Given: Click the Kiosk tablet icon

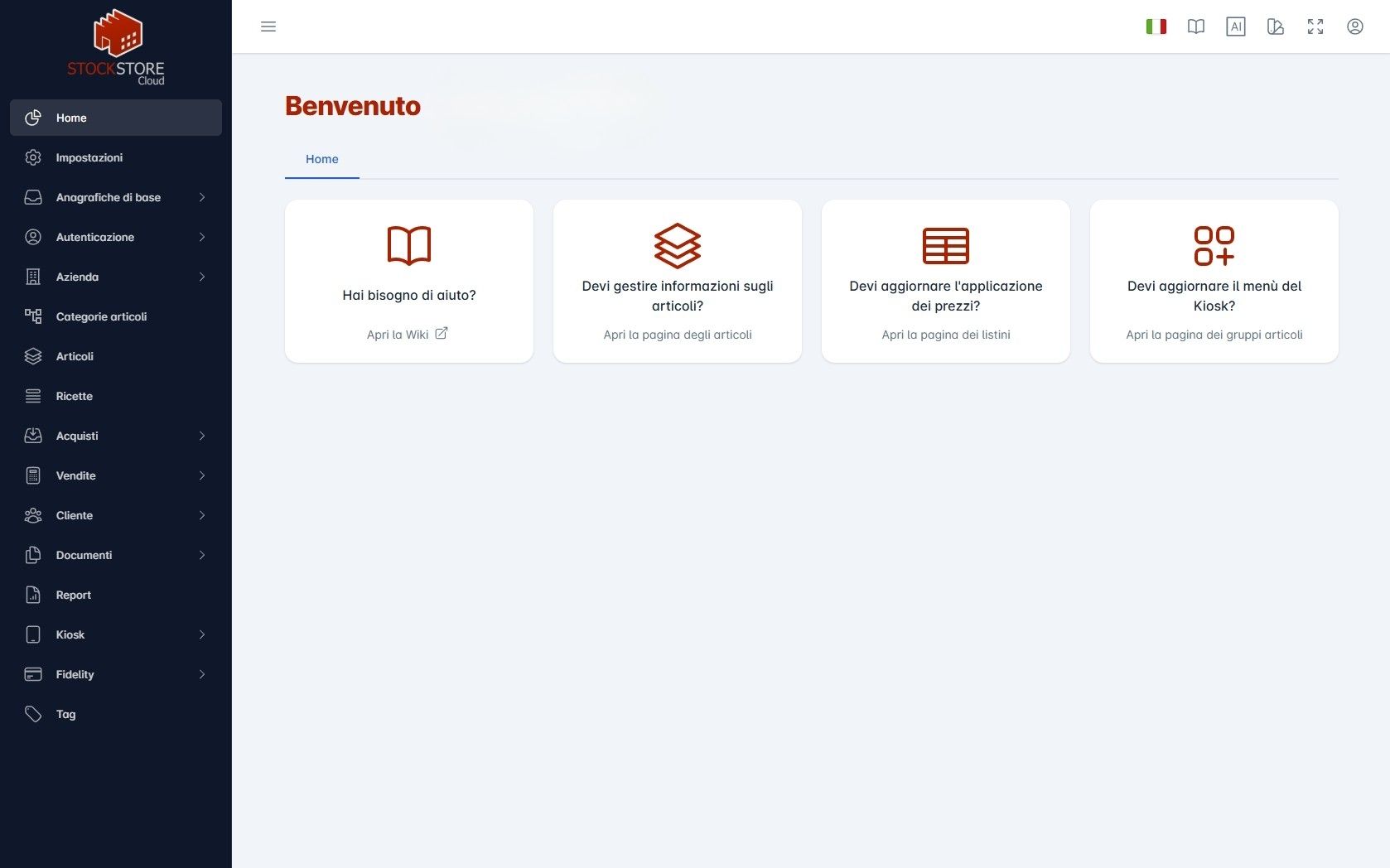Looking at the screenshot, I should pos(33,634).
